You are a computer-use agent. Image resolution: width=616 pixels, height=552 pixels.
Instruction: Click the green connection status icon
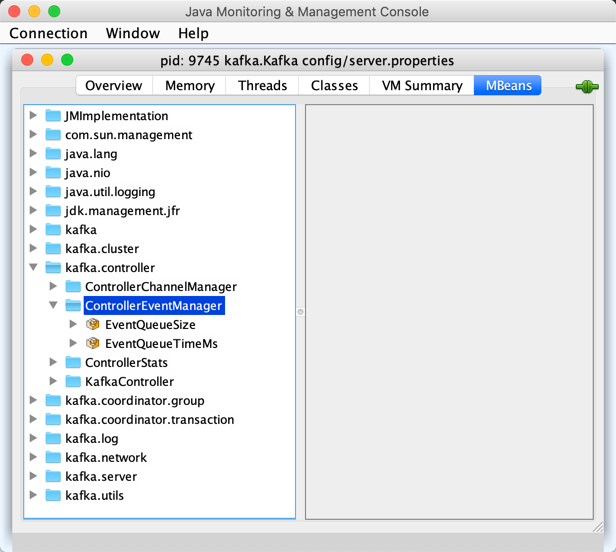[586, 87]
